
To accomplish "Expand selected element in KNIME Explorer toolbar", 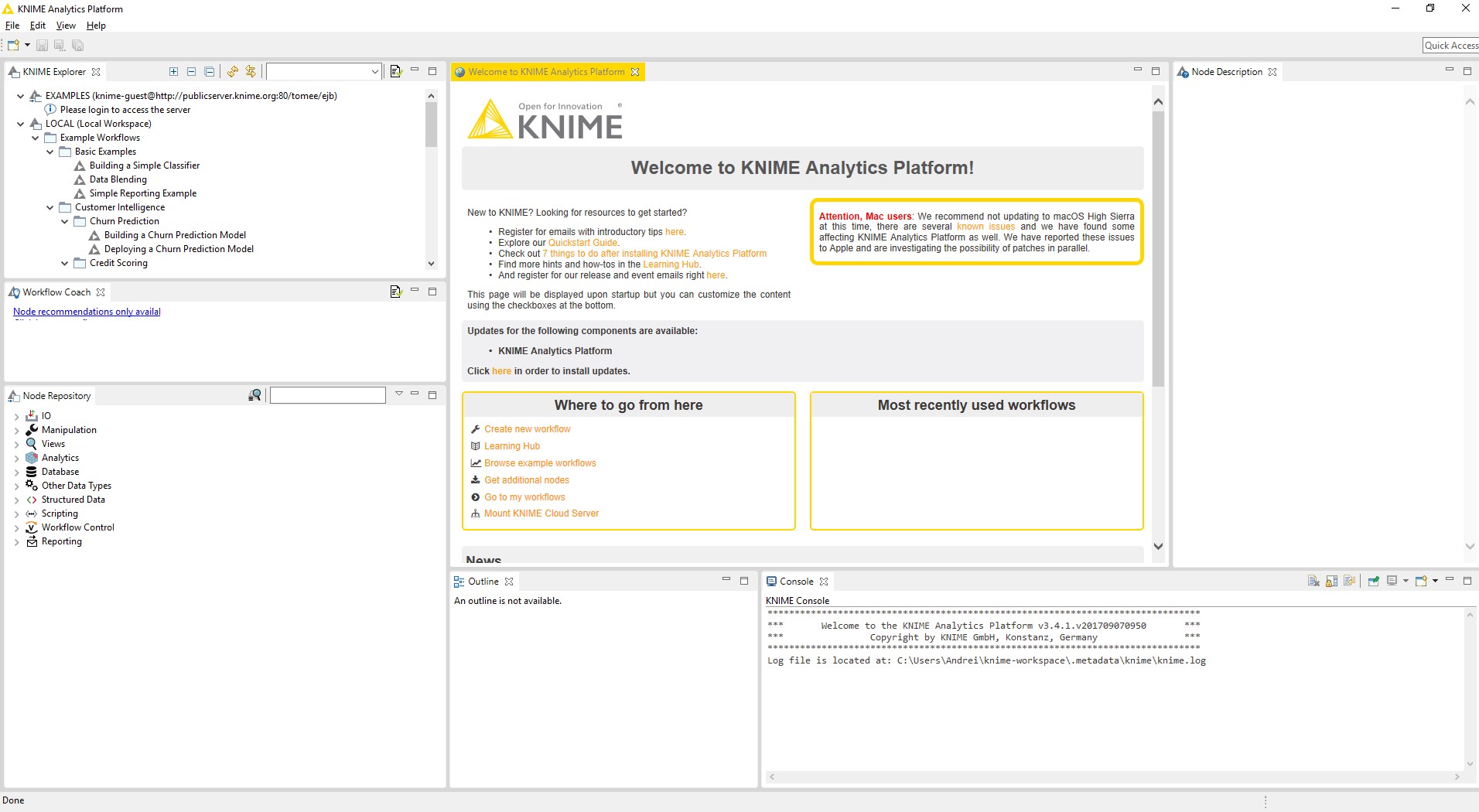I will (x=173, y=71).
